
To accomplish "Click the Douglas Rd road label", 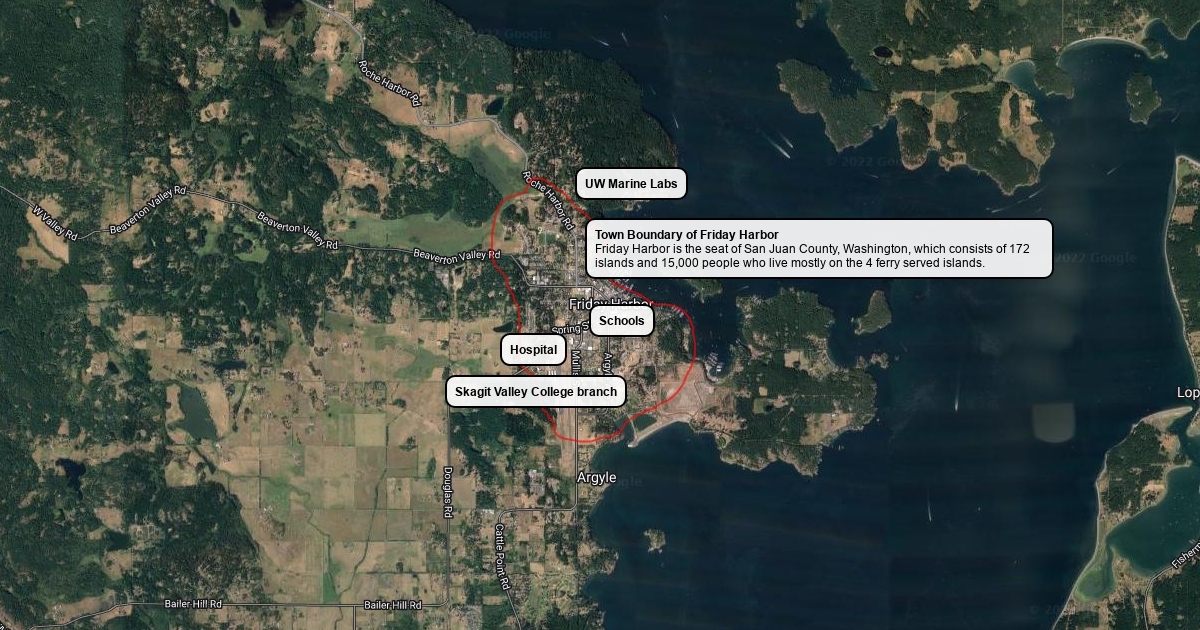I will tap(448, 491).
